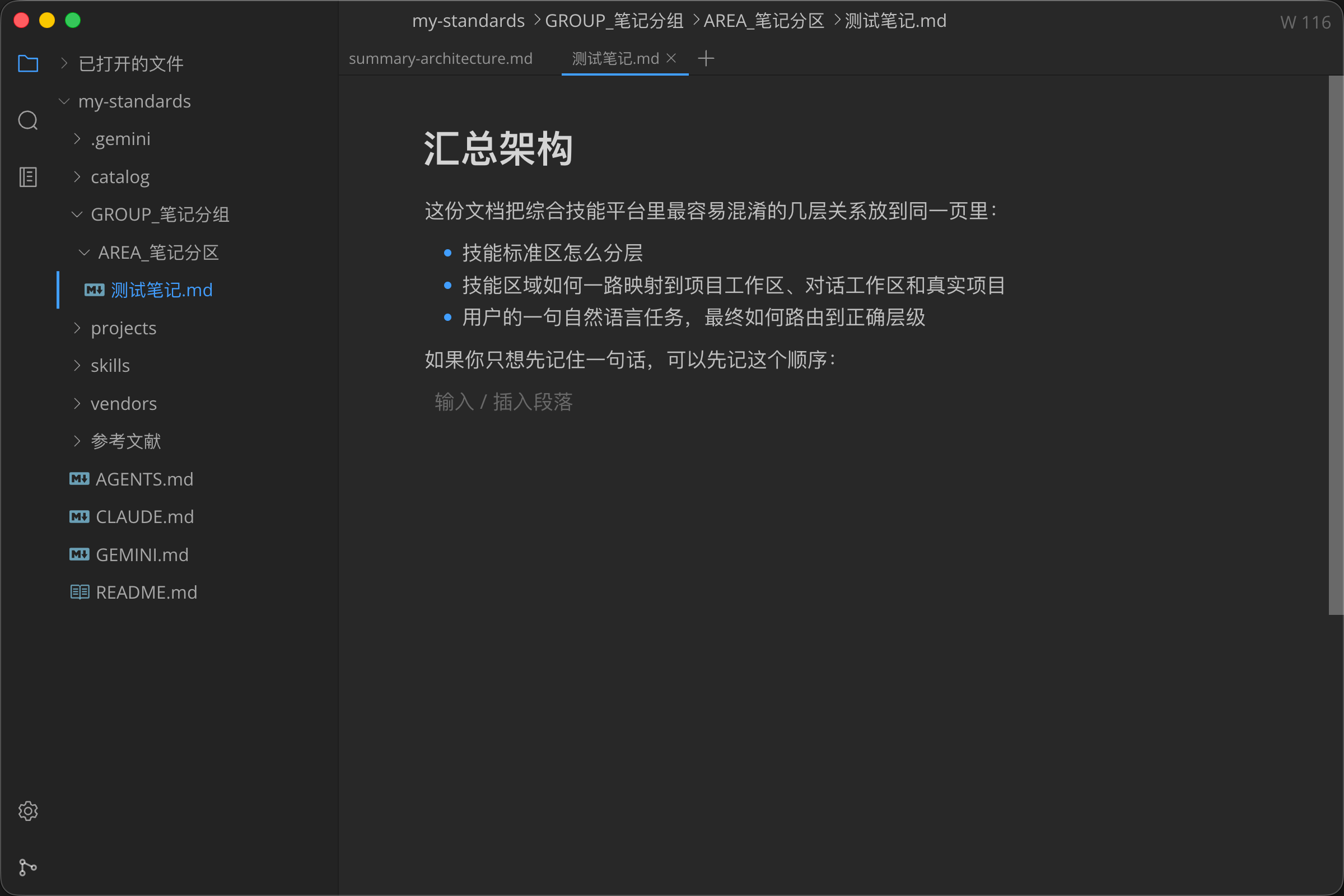The height and width of the screenshot is (896, 1344).
Task: Switch to the summary-architecture.md tab
Action: [x=441, y=58]
